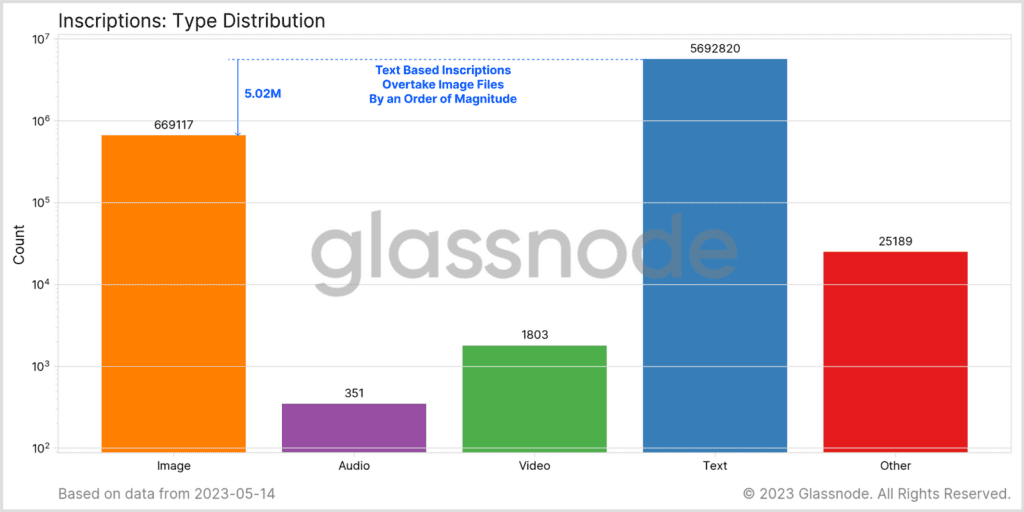
Task: Click the 2023 Glassnode copyright text
Action: pyautogui.click(x=876, y=493)
